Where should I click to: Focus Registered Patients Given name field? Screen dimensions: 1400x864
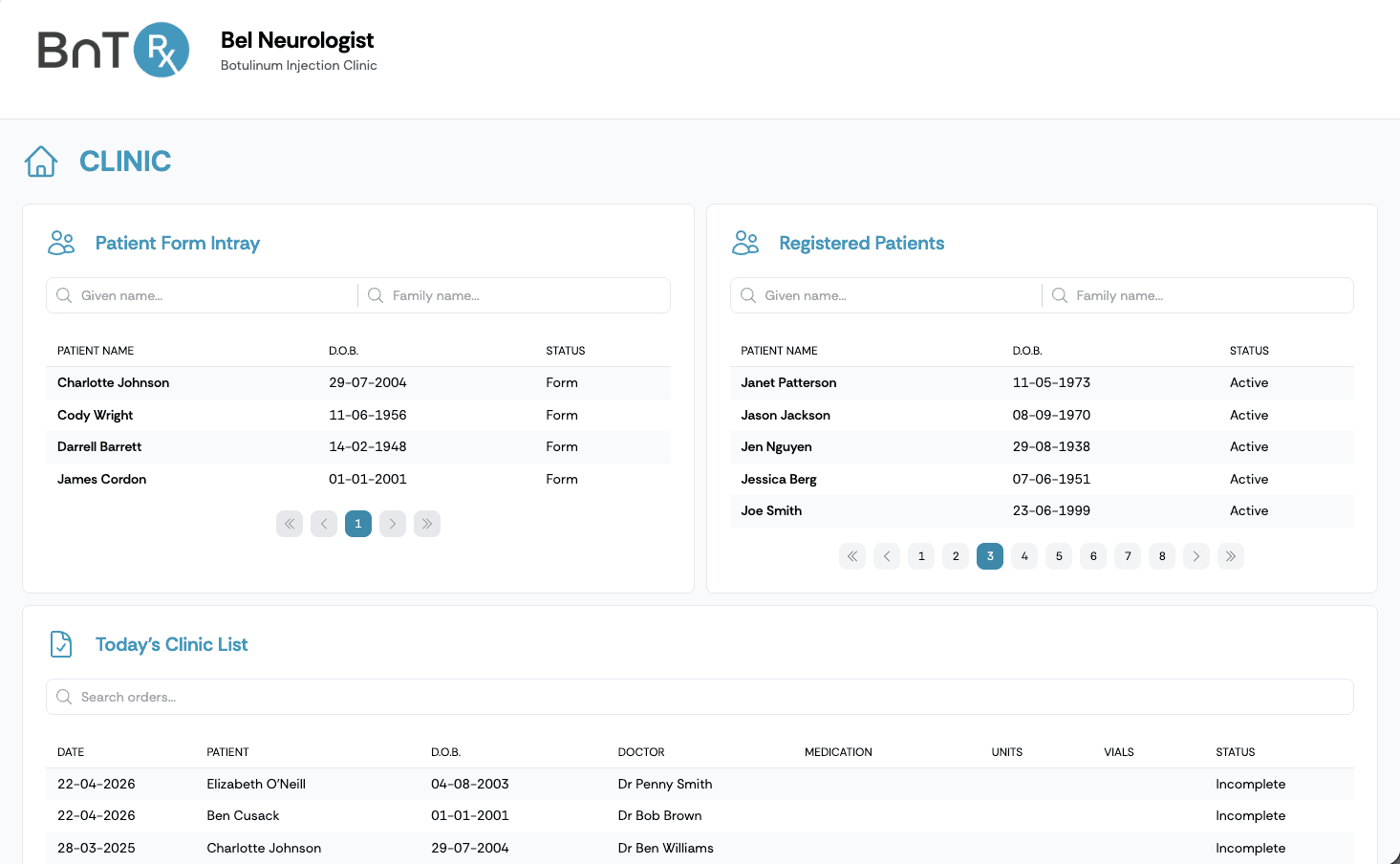886,295
